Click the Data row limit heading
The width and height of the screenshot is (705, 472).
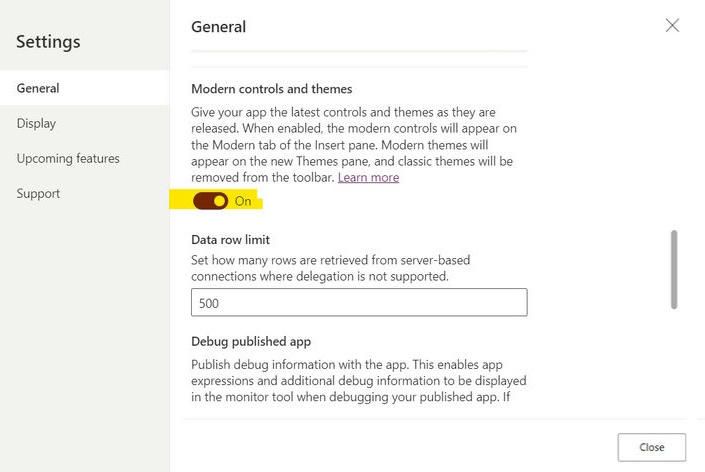[231, 239]
